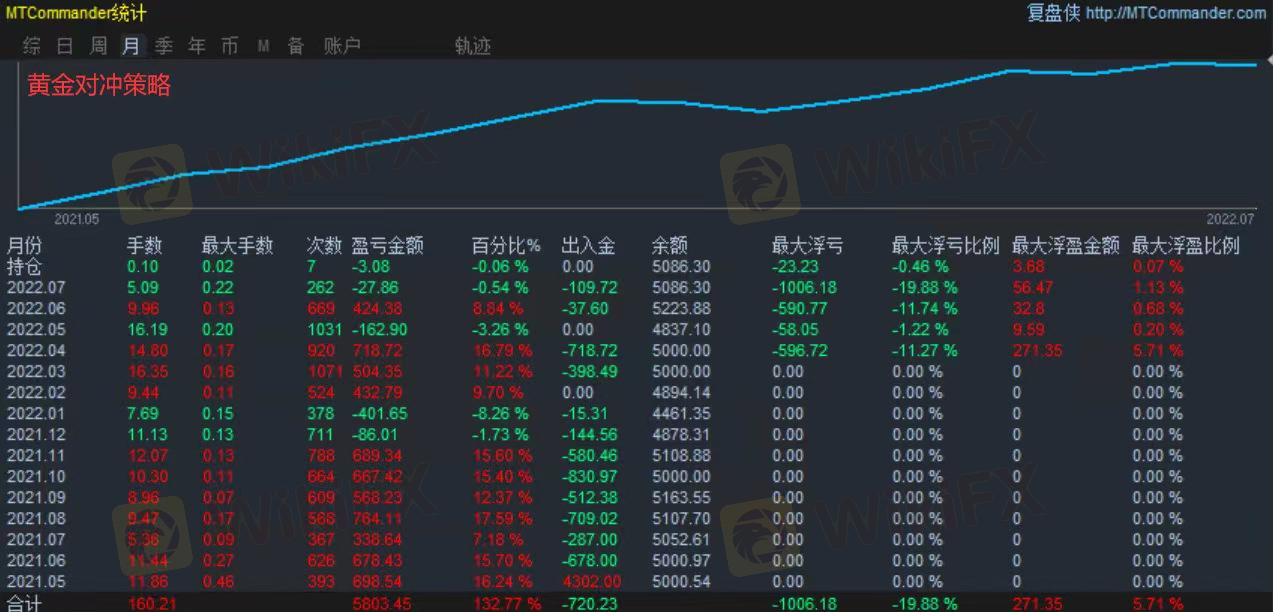
Task: Show the 季 quarterly statistics tab
Action: 164,46
